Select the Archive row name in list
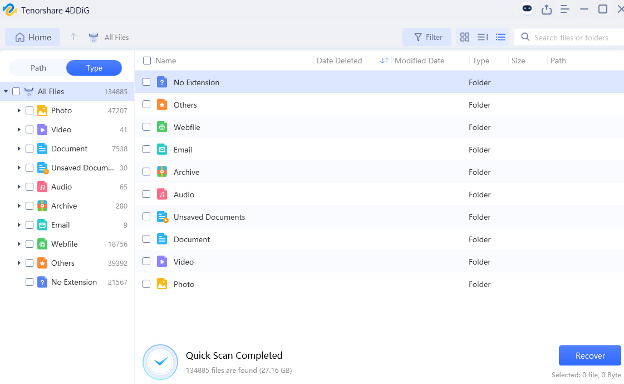The width and height of the screenshot is (624, 384). [186, 172]
